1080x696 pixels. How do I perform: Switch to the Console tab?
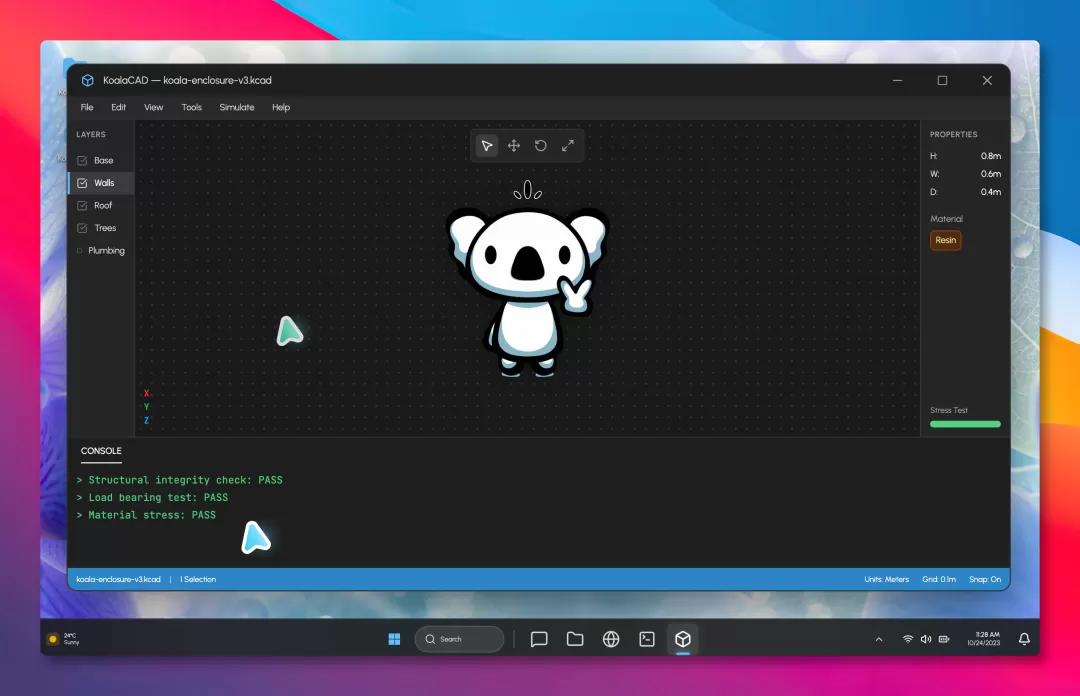[x=101, y=451]
